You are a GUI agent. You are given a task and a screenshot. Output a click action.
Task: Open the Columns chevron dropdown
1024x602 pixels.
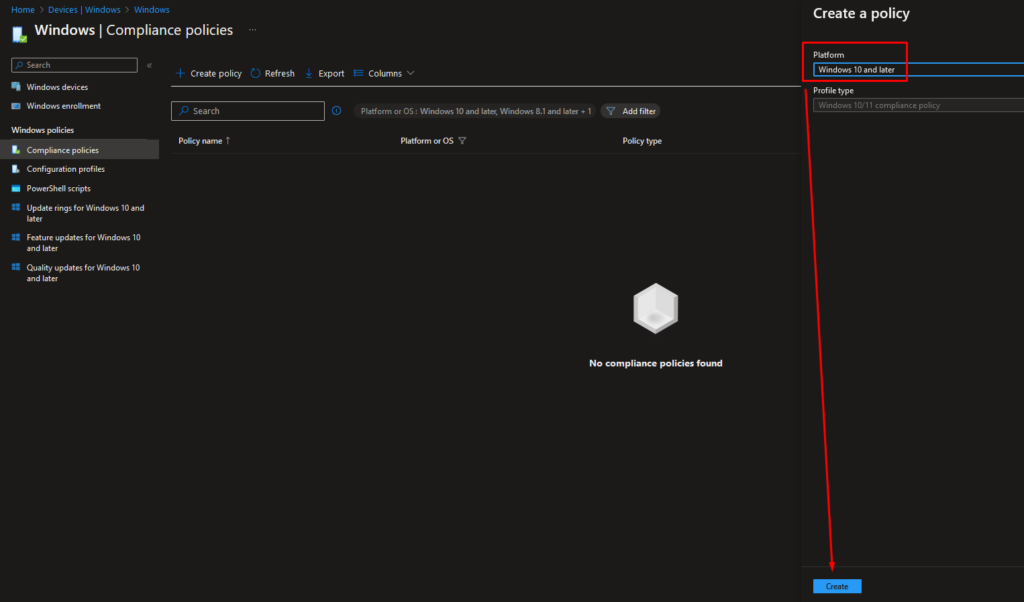[x=410, y=73]
